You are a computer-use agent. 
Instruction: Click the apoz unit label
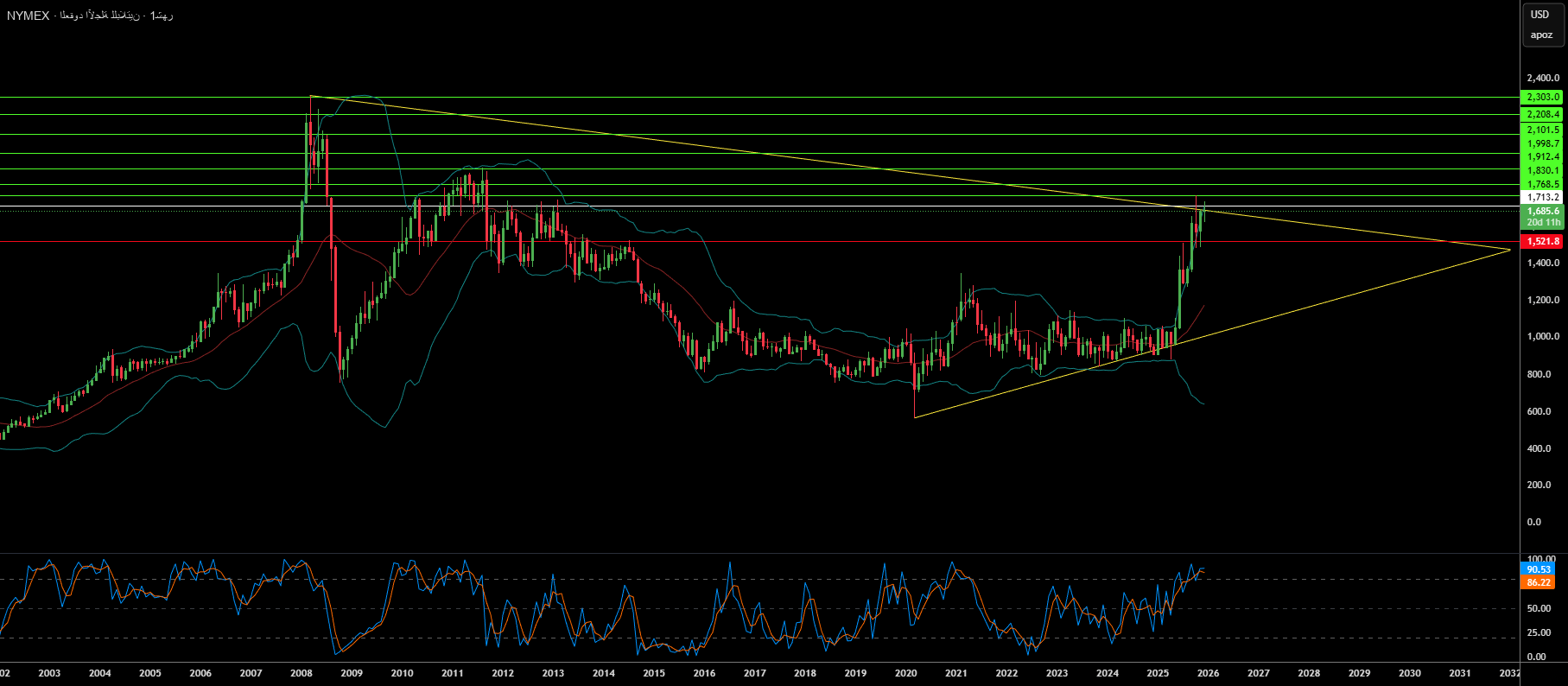coord(1541,35)
